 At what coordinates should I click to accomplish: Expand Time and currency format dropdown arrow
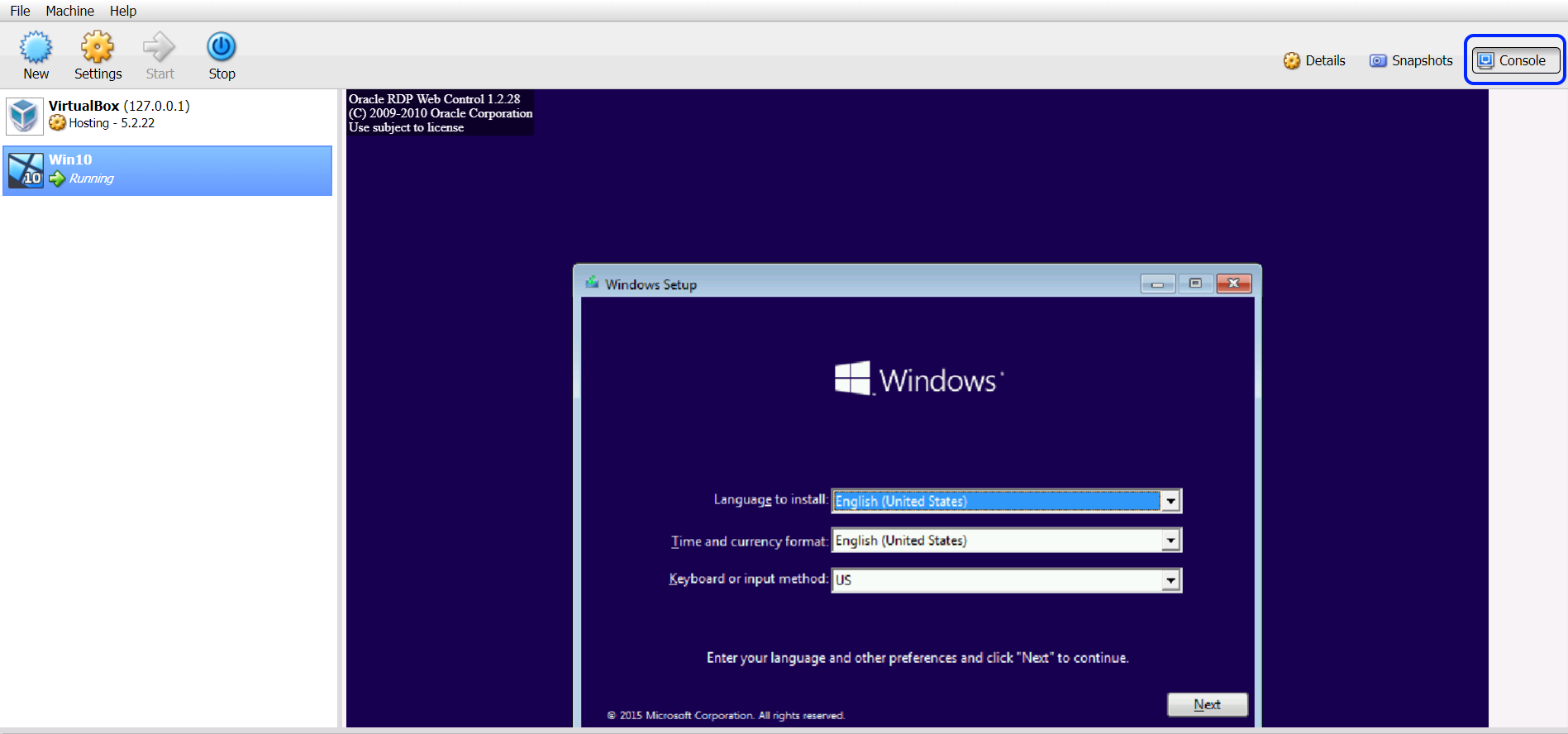coord(1170,541)
